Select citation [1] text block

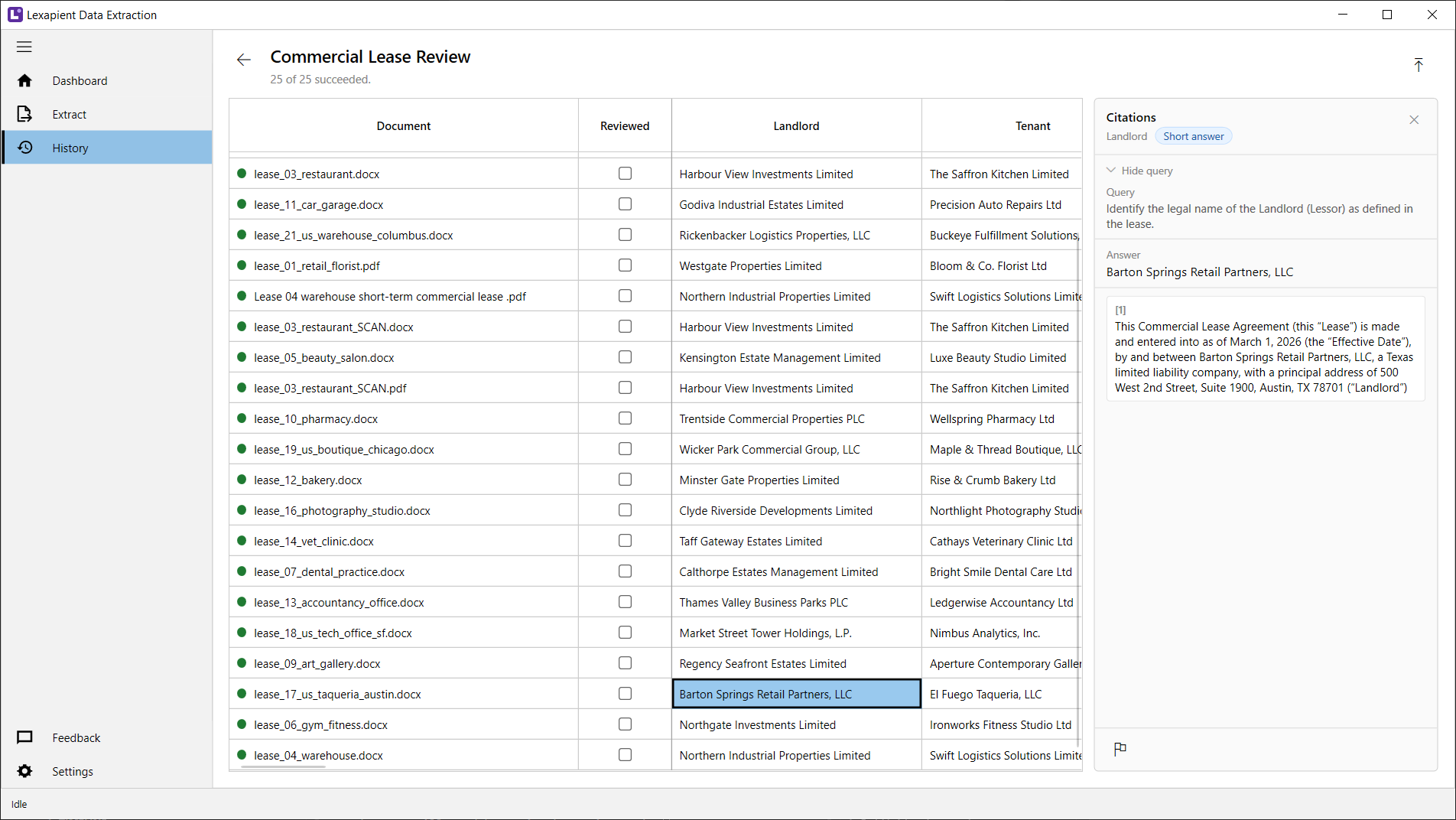click(1266, 349)
